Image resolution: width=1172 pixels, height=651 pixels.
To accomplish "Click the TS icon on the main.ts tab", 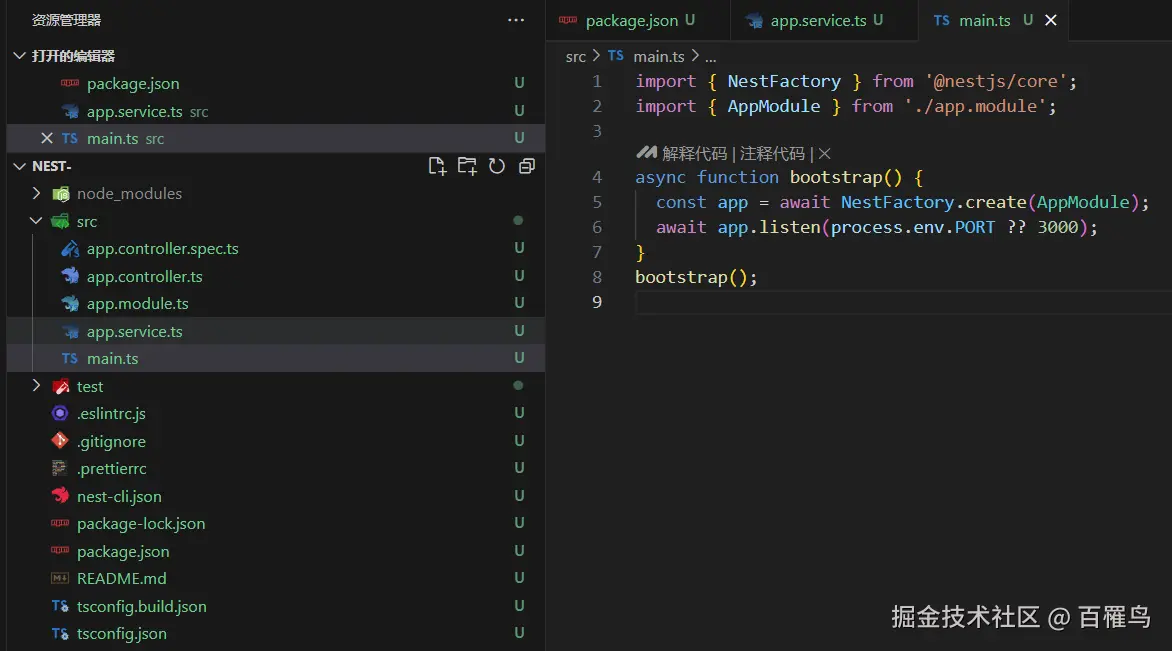I will (942, 20).
